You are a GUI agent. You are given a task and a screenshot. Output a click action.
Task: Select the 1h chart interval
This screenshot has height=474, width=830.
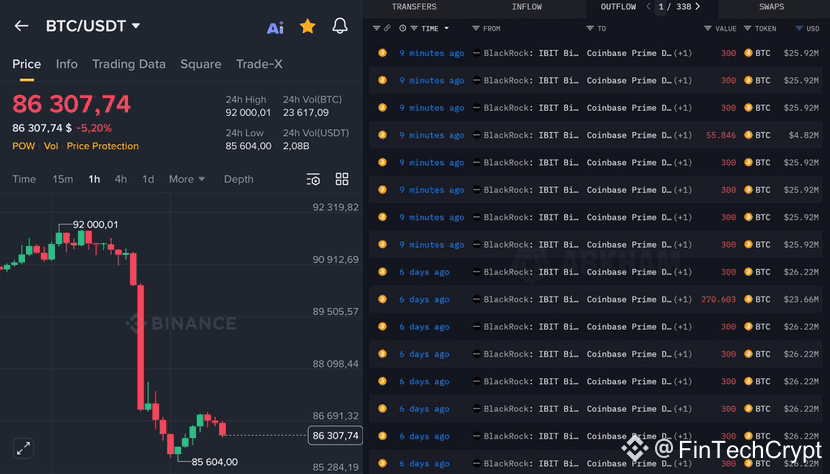point(94,179)
